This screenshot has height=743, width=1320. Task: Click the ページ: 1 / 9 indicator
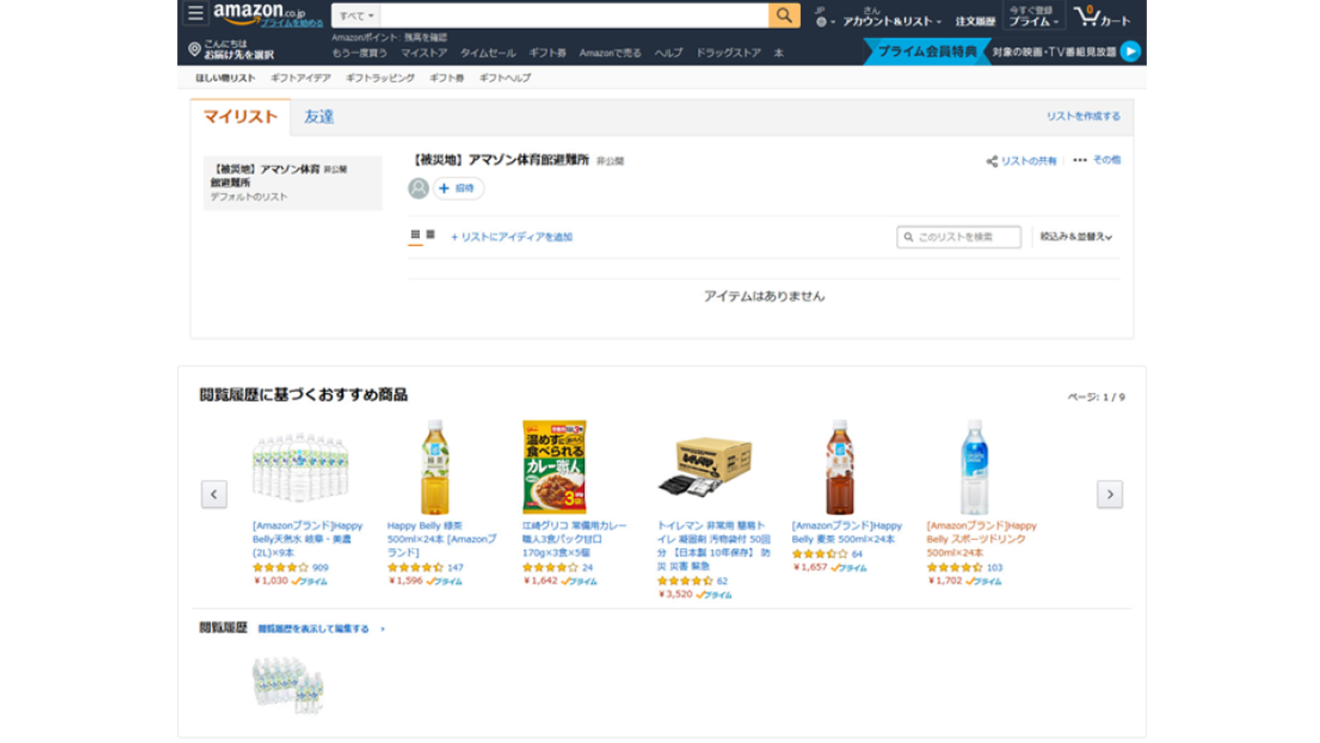(x=1096, y=397)
